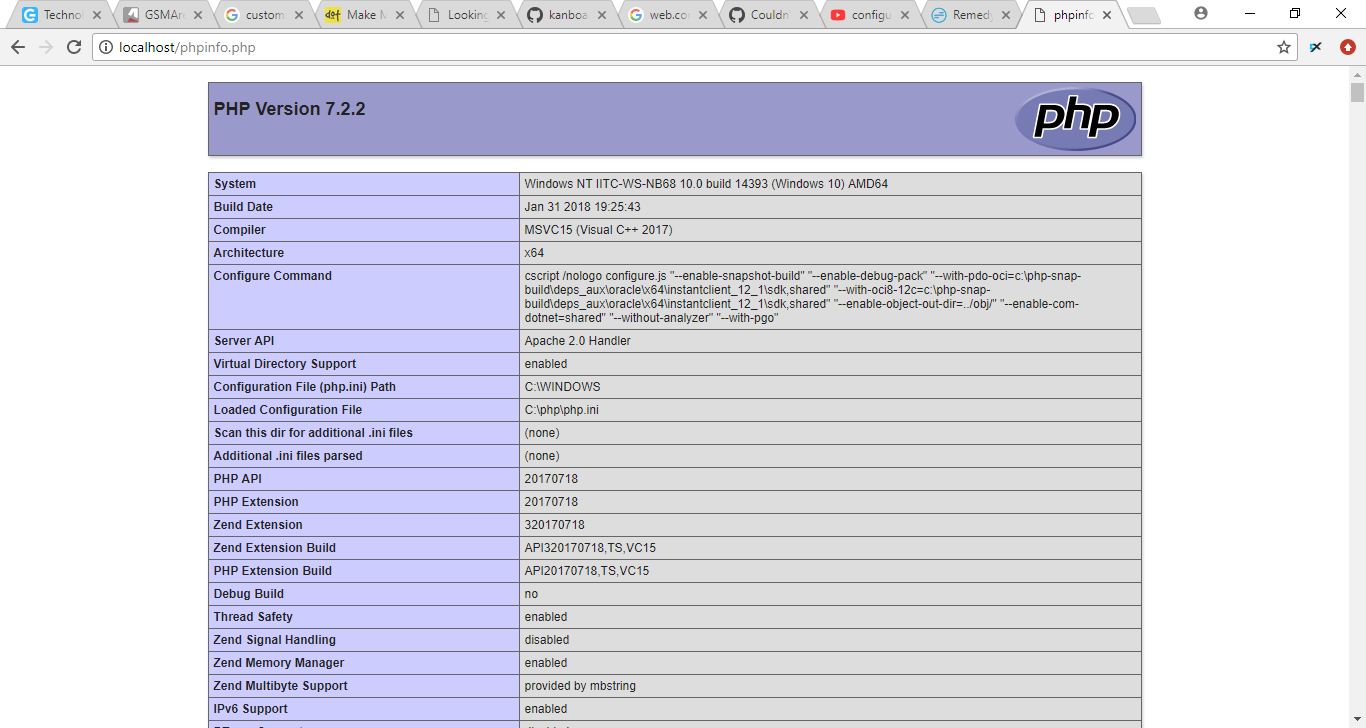
Task: Click the 'Server API' row label
Action: point(246,341)
